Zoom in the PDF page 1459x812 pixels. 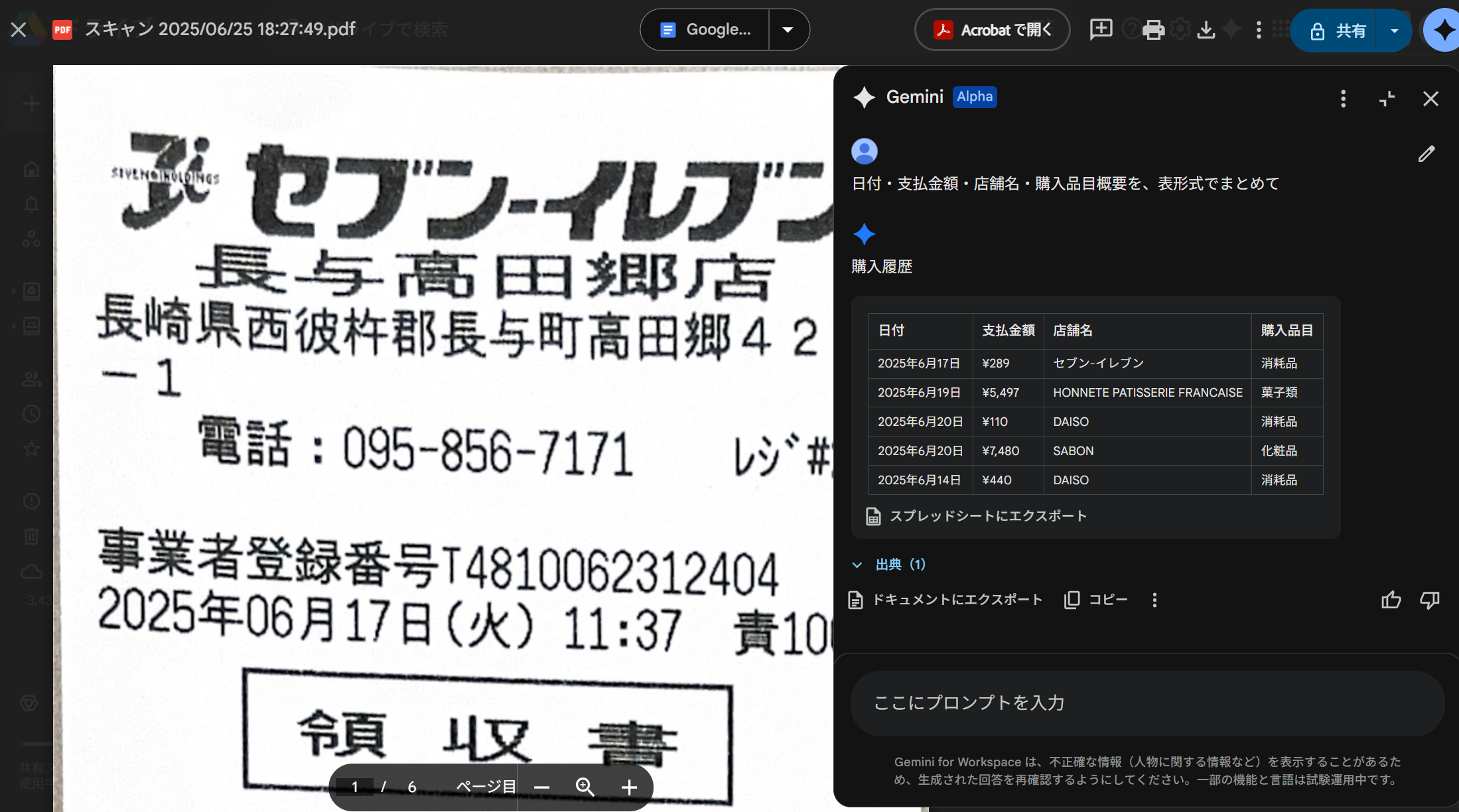pos(629,787)
